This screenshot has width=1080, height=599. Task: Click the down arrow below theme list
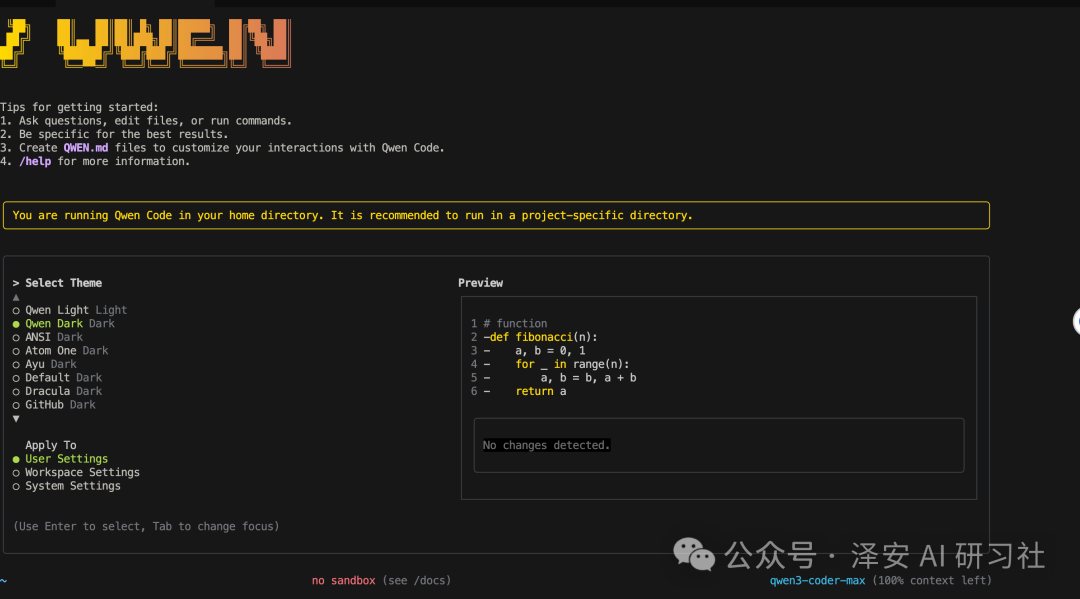[x=16, y=419]
